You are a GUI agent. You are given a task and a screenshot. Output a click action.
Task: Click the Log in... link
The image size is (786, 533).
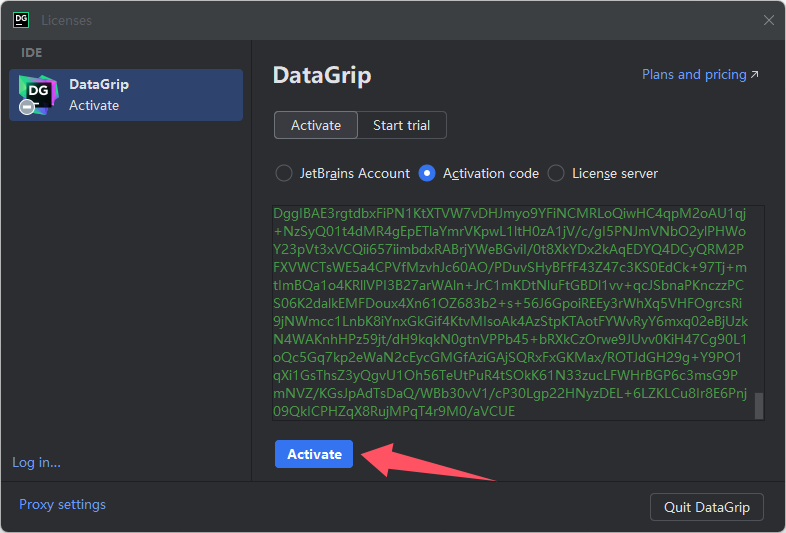pyautogui.click(x=36, y=462)
